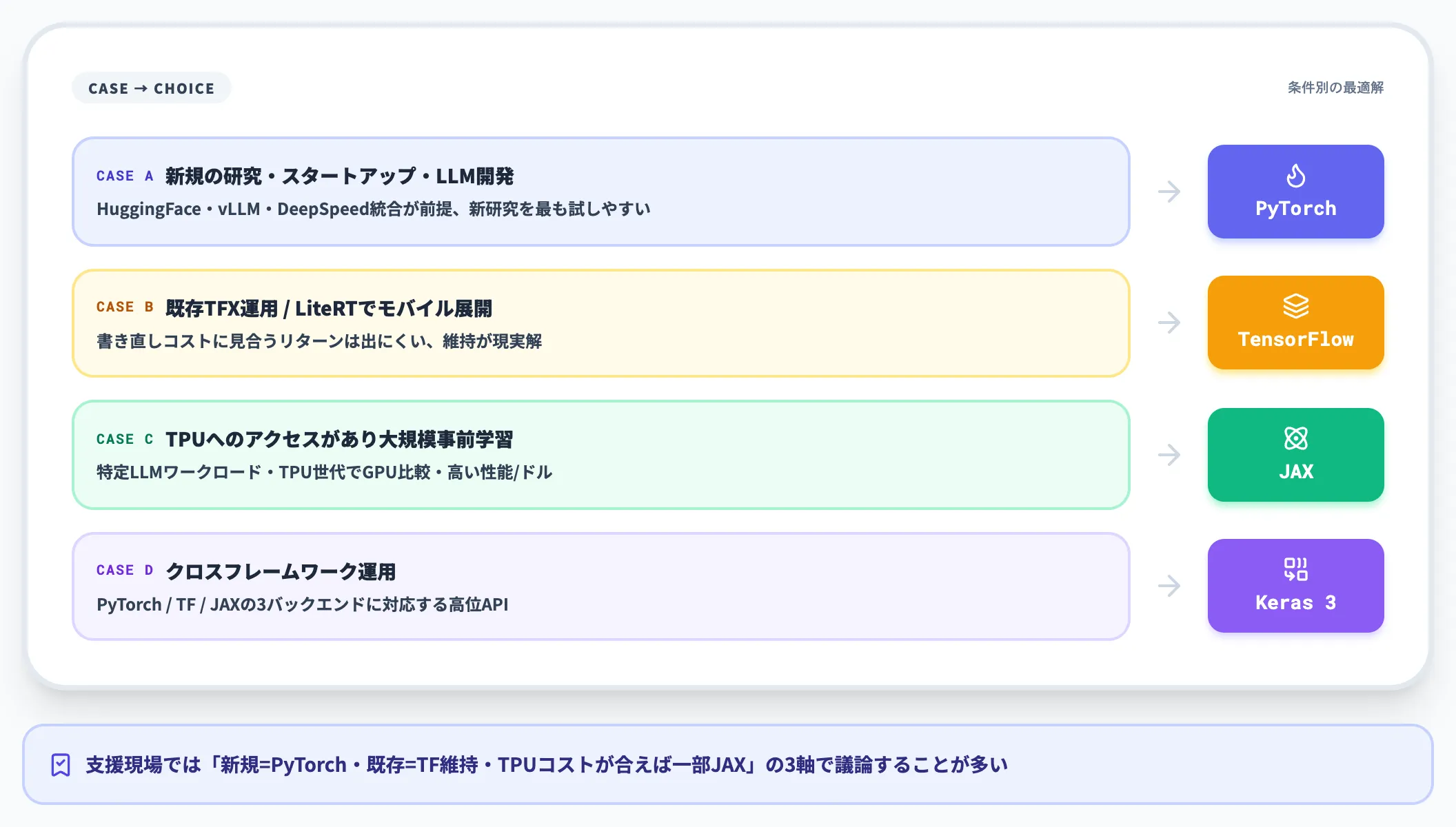
Task: Click the "CASE B" label
Action: 125,307
